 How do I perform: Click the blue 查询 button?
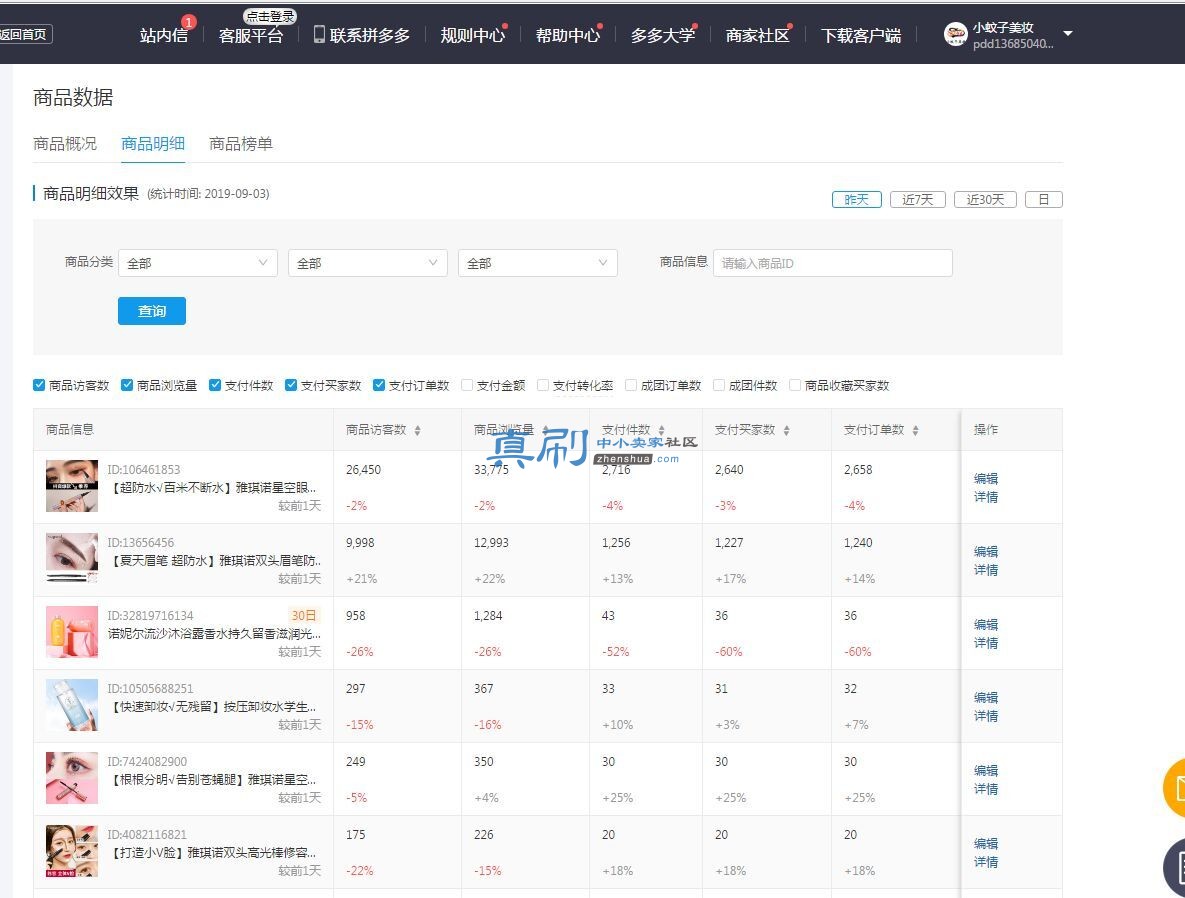tap(152, 311)
